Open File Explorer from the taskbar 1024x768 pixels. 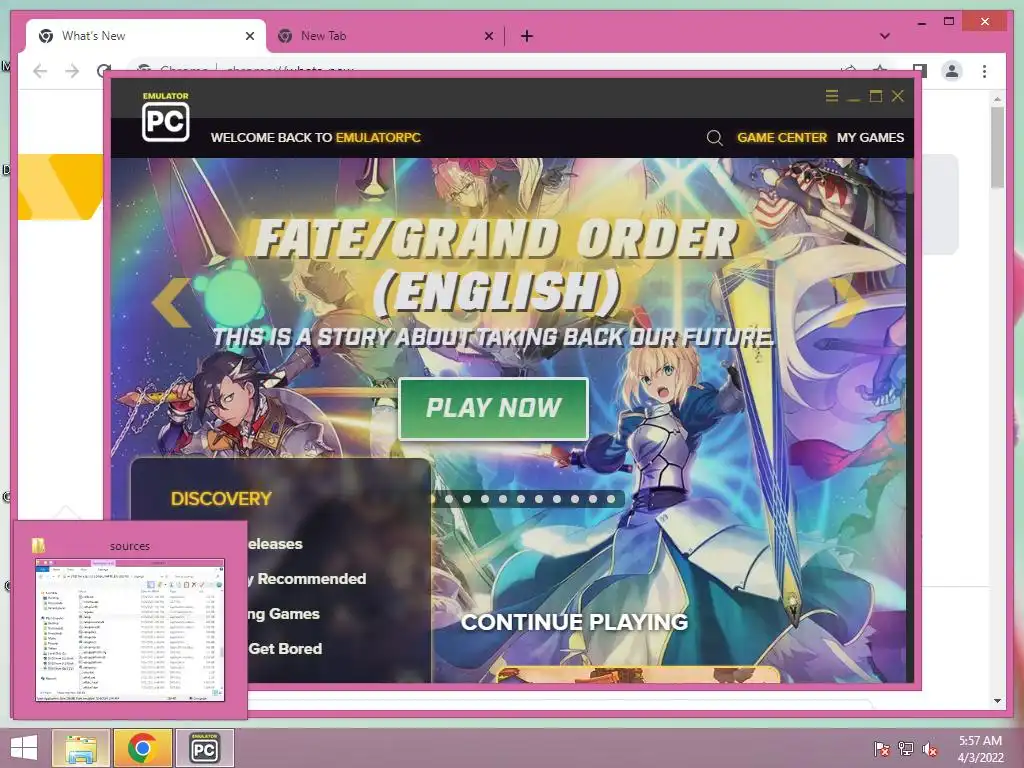(x=81, y=748)
